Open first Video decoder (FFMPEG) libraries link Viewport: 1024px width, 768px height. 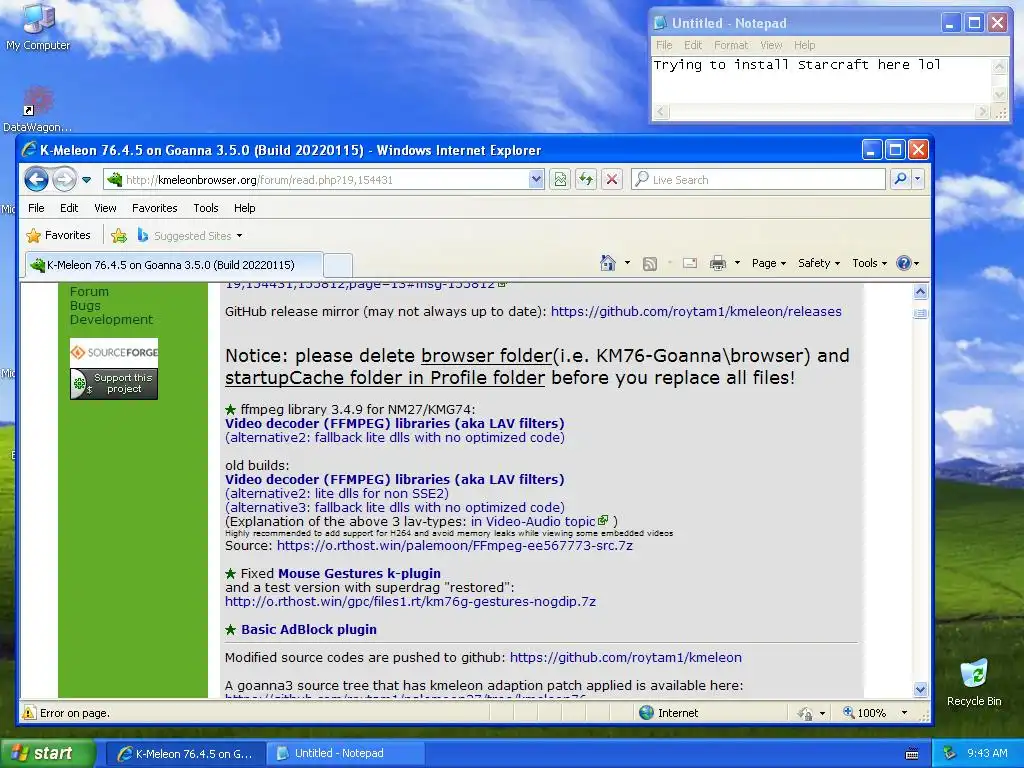(394, 423)
